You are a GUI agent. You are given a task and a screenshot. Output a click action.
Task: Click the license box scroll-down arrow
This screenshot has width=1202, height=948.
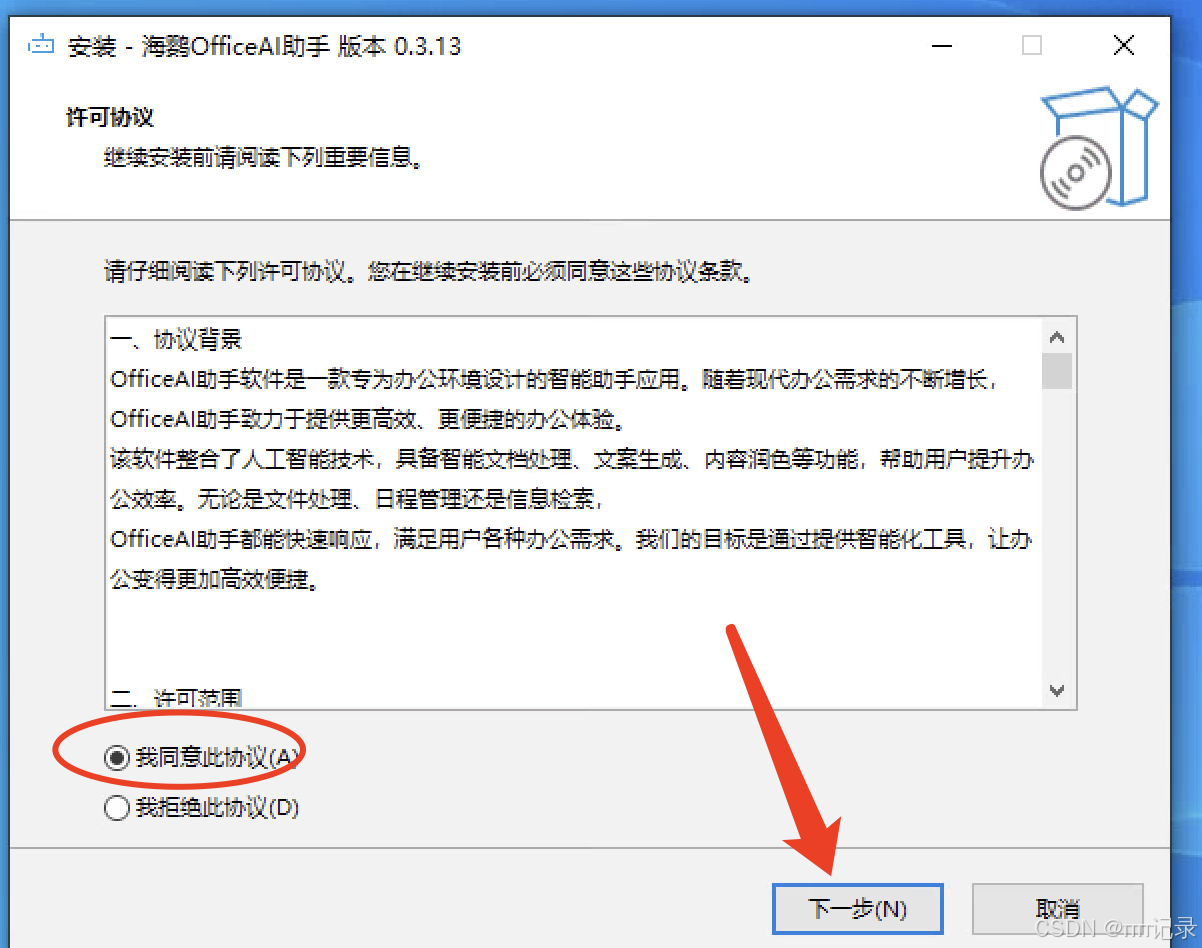click(1057, 690)
